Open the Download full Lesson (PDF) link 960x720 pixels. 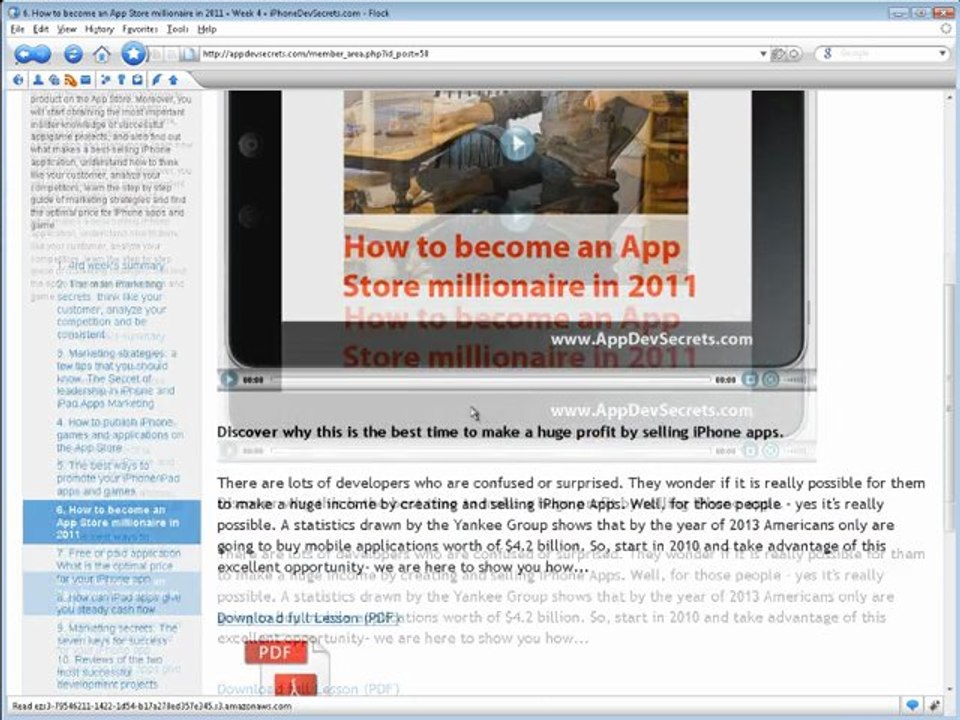tap(308, 618)
